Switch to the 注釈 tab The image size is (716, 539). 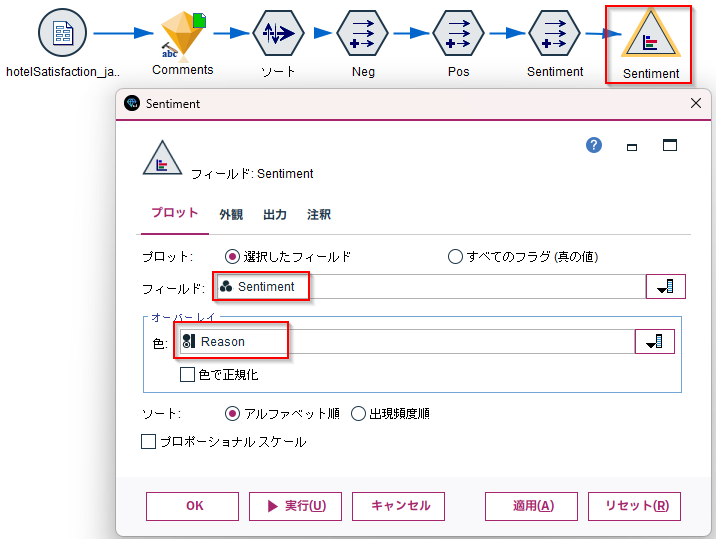(319, 214)
